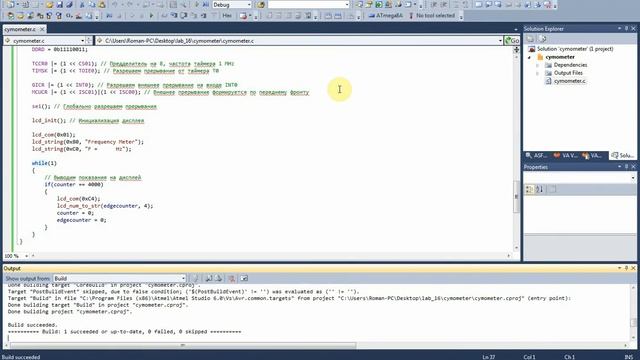Cut selection using the scissors icon
The image size is (640, 360).
click(82, 5)
